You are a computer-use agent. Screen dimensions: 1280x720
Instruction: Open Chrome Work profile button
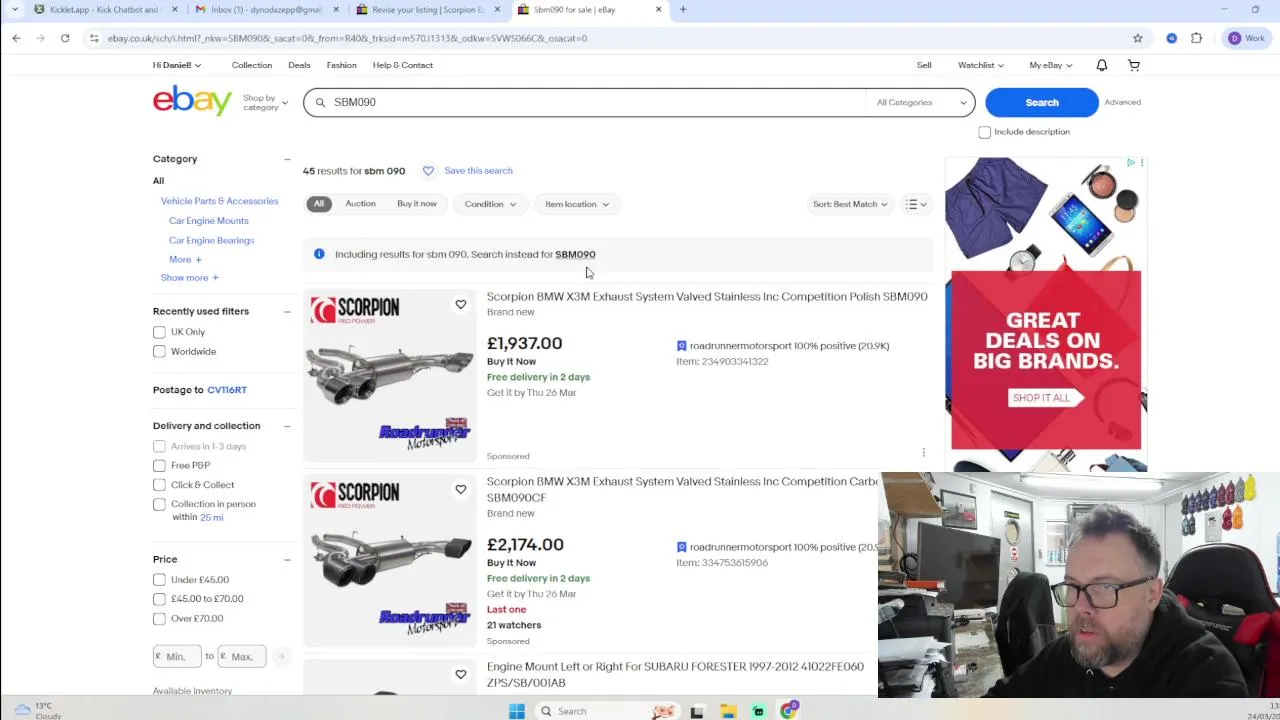[1246, 38]
